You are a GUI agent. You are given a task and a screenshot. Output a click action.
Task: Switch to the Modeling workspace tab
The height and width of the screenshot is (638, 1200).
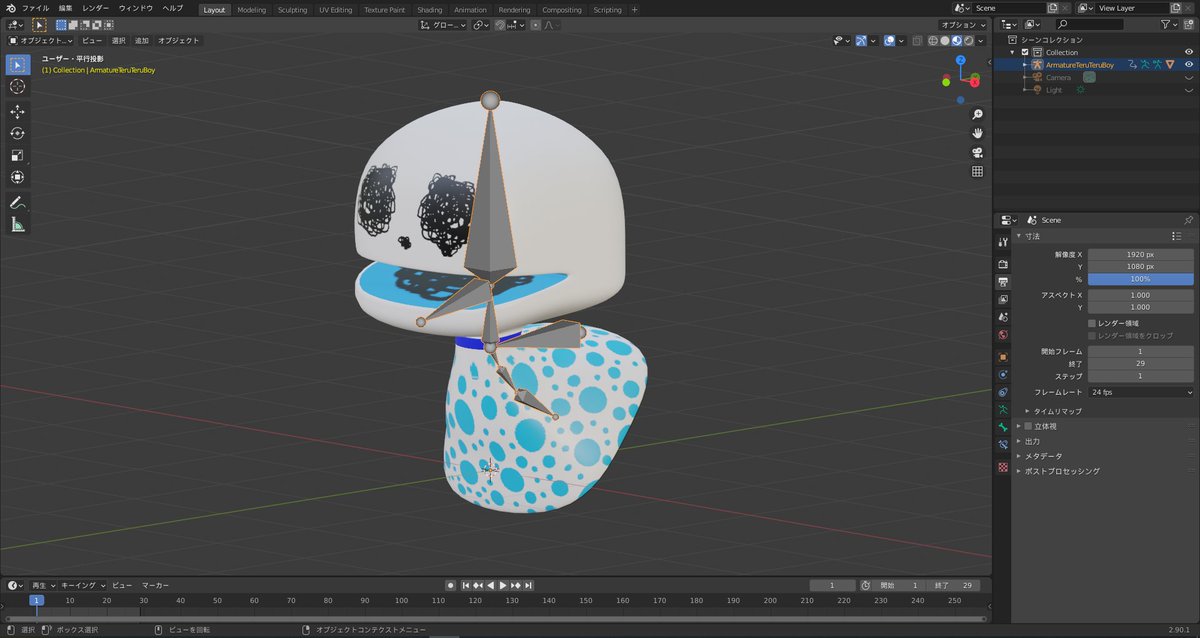(x=252, y=9)
